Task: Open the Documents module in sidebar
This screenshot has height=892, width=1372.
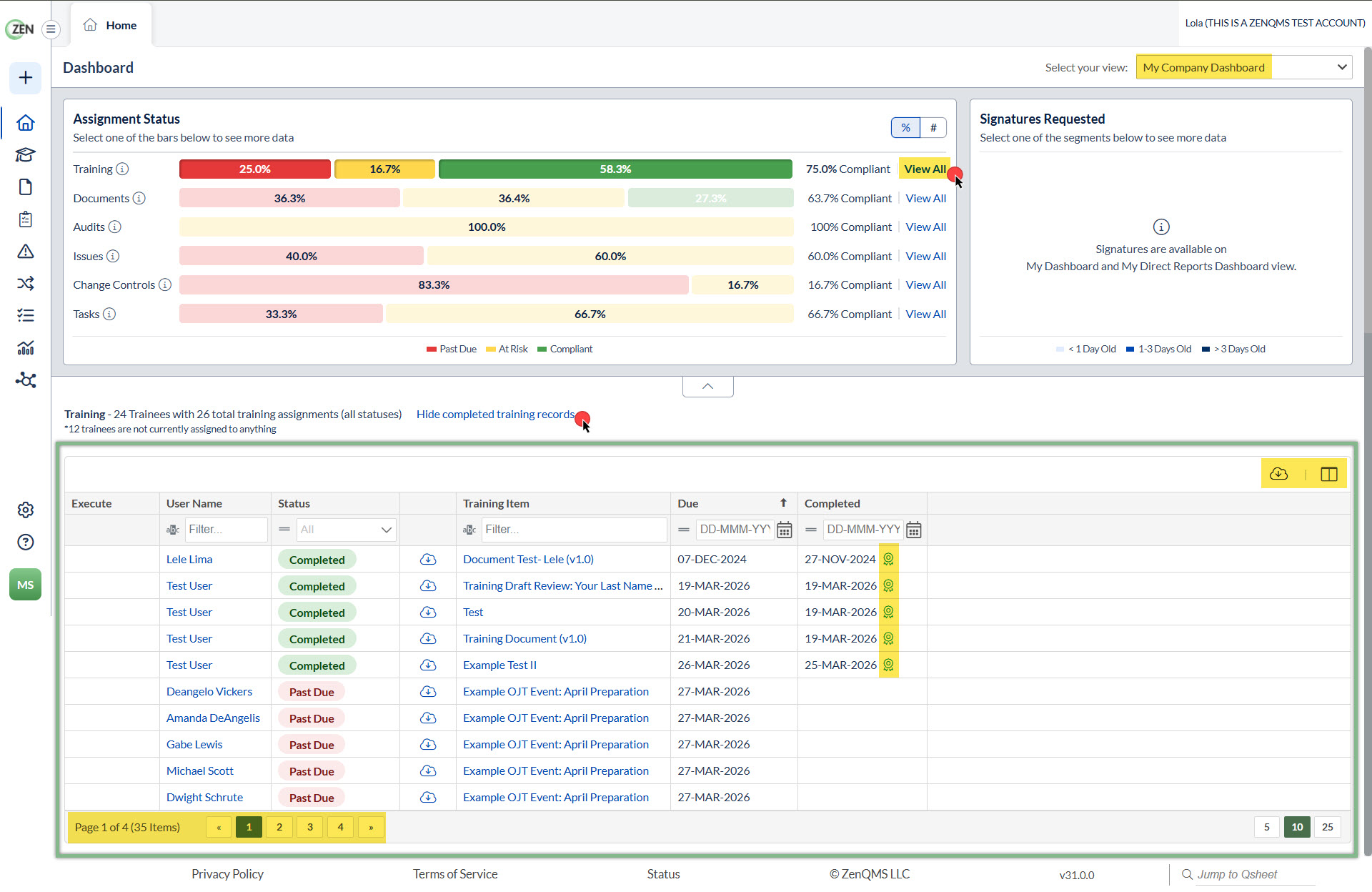Action: pos(26,187)
